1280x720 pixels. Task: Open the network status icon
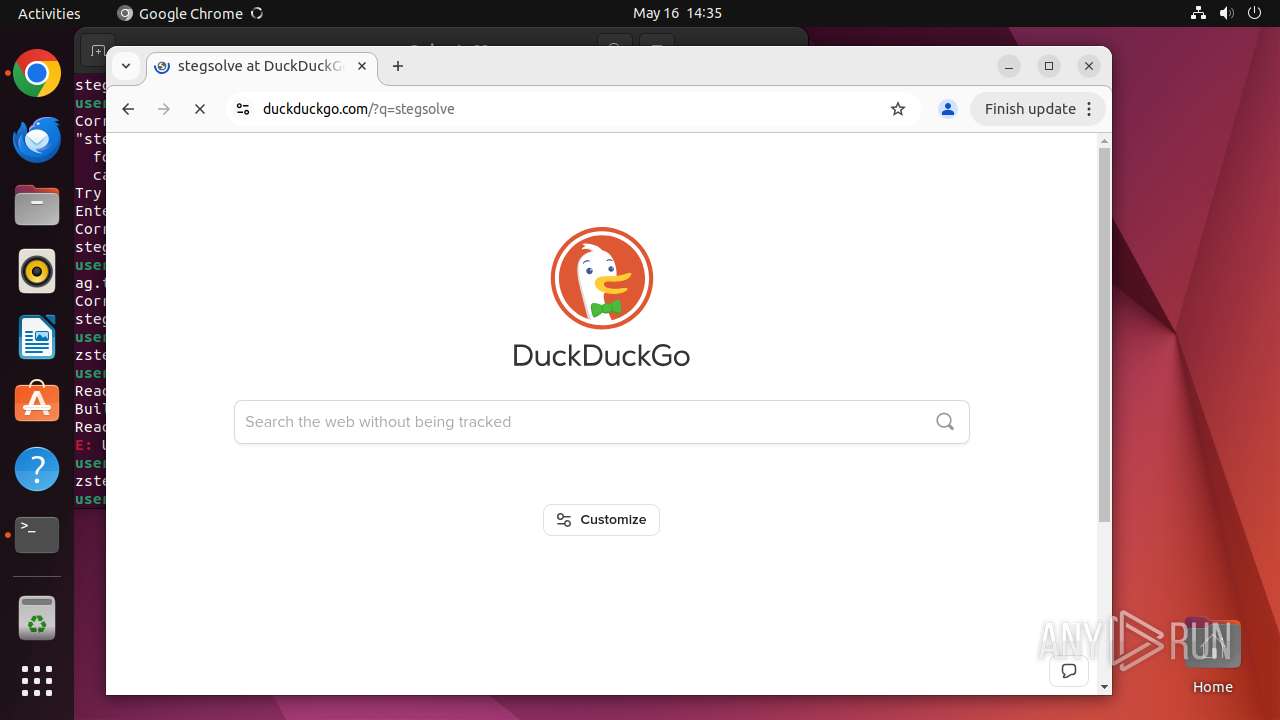click(x=1198, y=13)
